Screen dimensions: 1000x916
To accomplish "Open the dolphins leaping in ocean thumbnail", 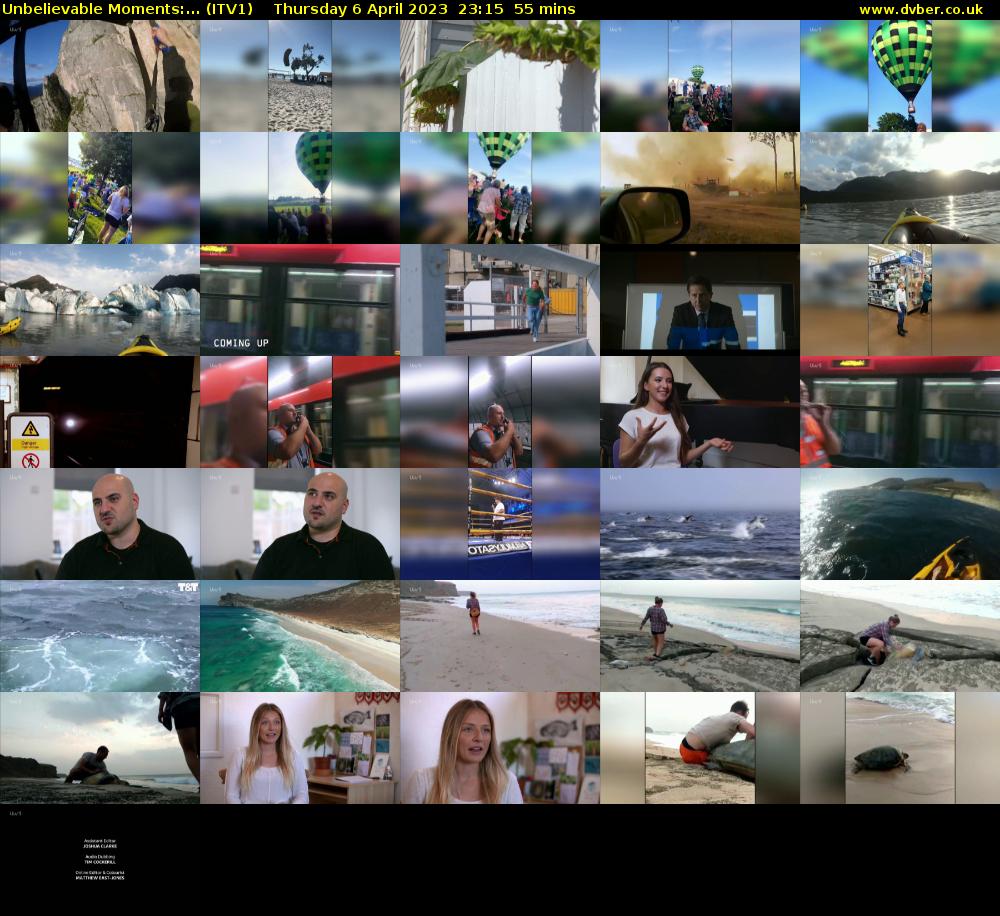I will (x=700, y=524).
